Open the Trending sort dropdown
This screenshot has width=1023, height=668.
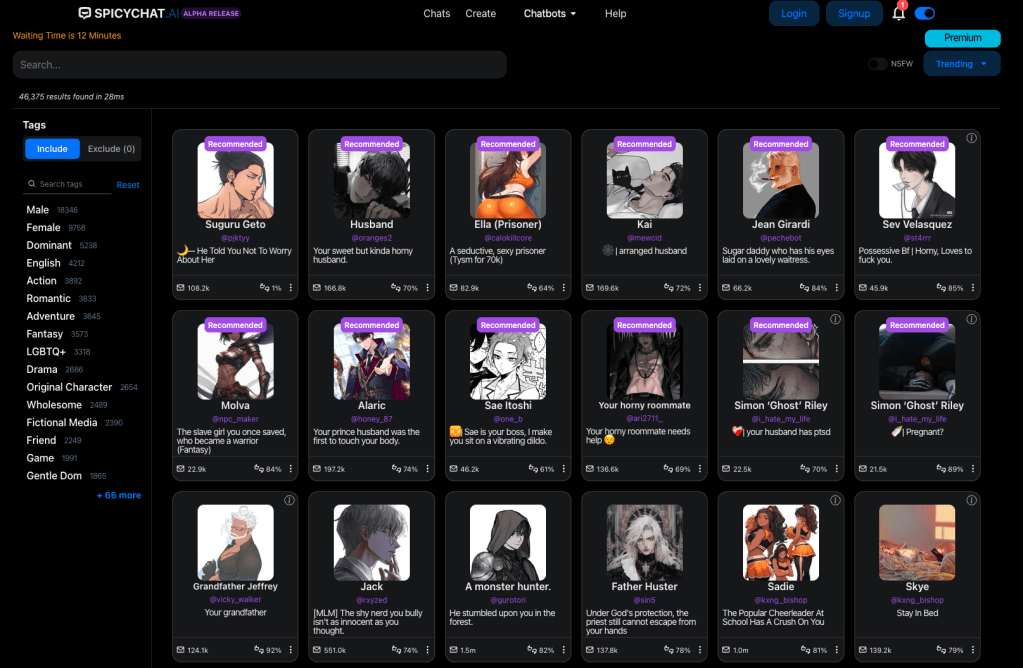(x=961, y=64)
